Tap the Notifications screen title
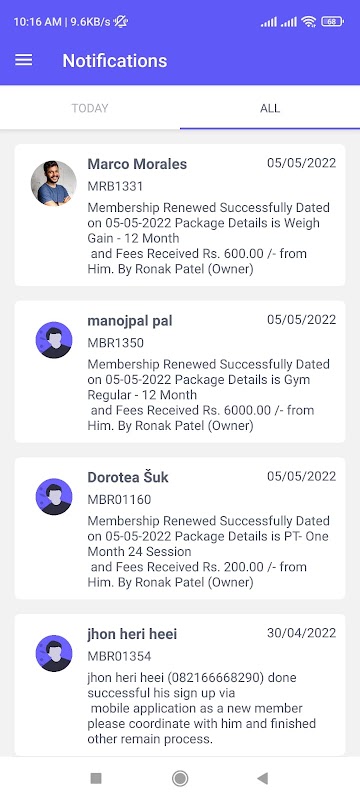360x800 pixels. 115,61
